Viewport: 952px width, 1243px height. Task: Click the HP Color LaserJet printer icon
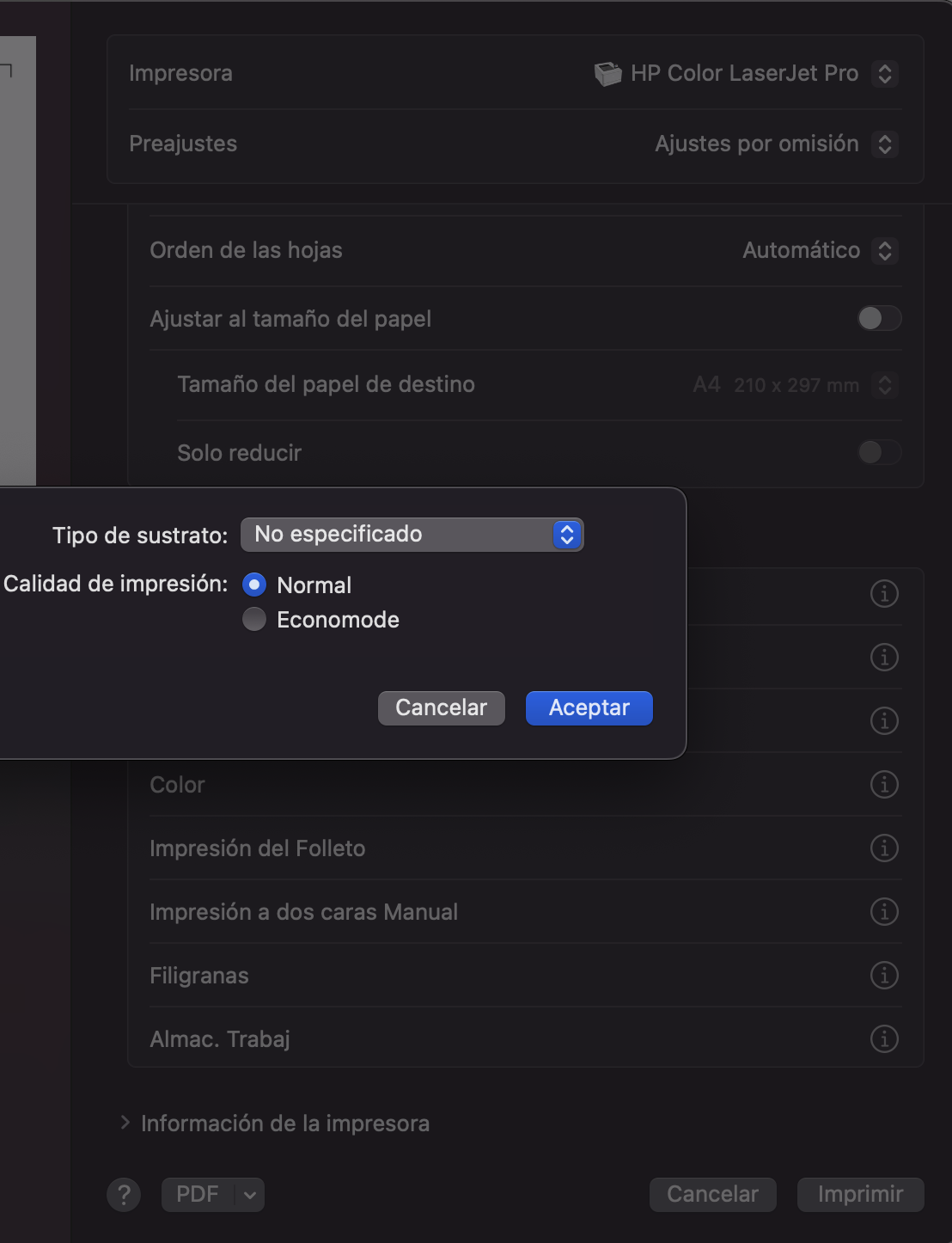(x=607, y=74)
